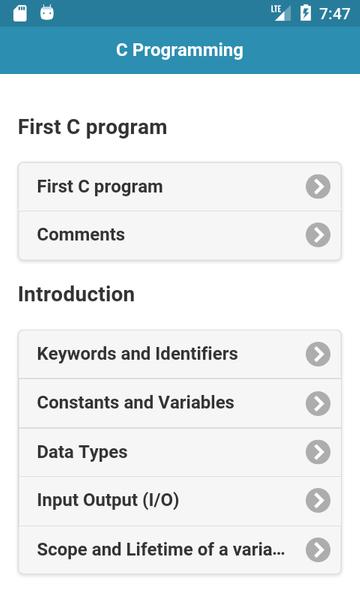The image size is (360, 600).
Task: Tap arrow icon for Scope and Lifetime
Action: 318,550
